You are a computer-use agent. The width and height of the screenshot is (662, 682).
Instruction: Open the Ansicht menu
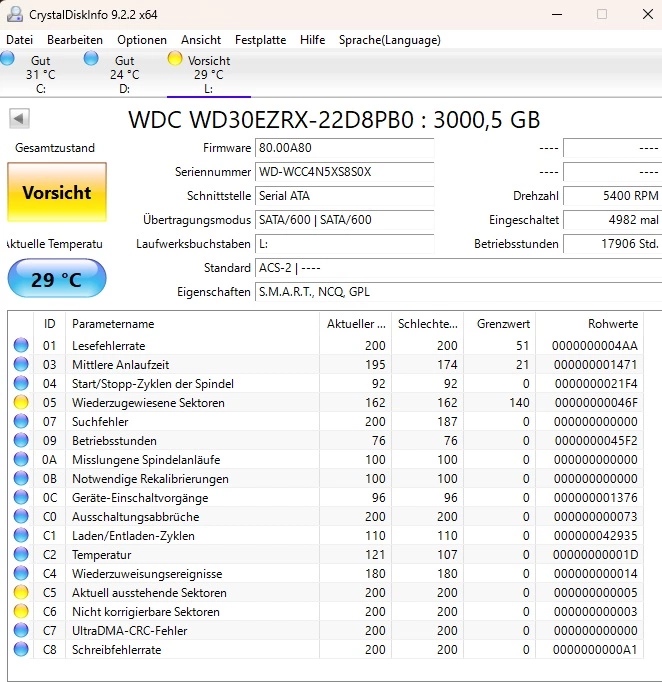[201, 40]
